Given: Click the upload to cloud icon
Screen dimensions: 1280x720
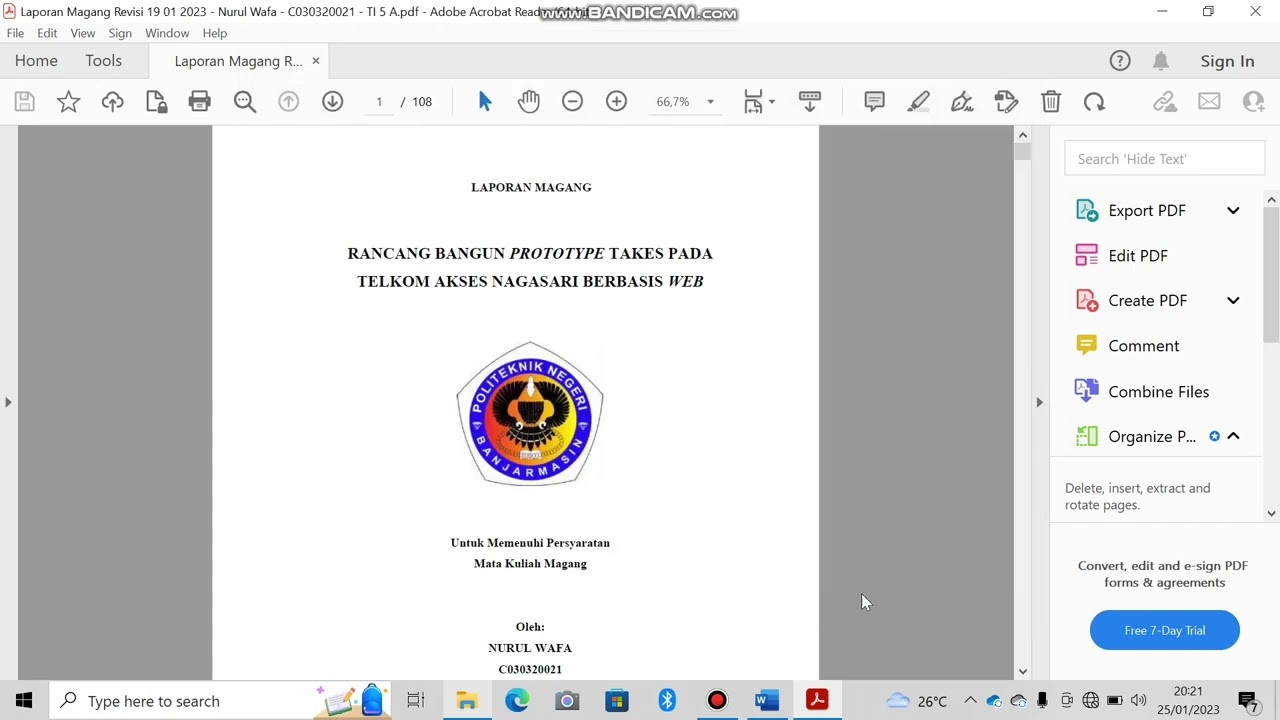Looking at the screenshot, I should tap(112, 101).
